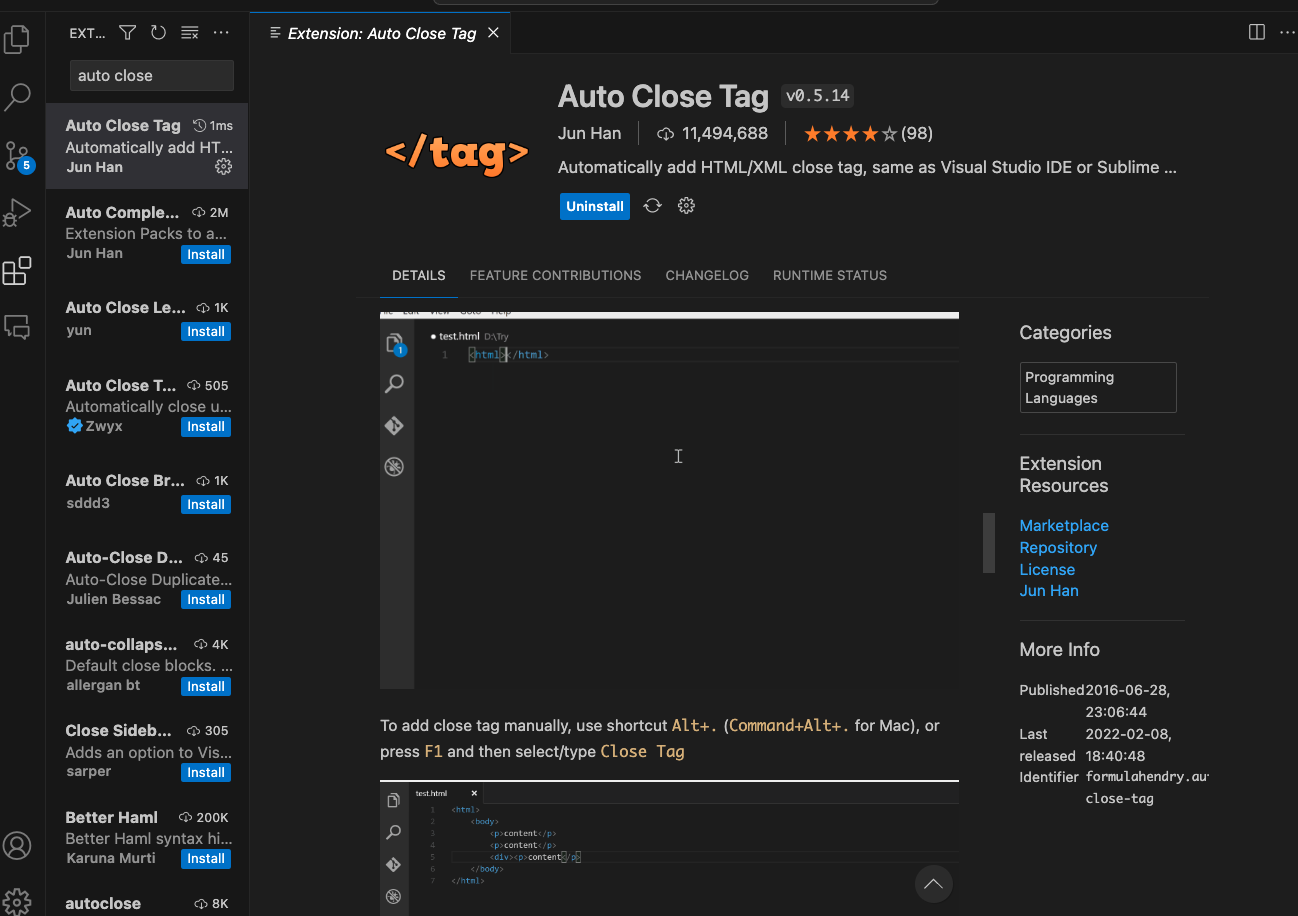Open gear menu for Auto Close Tag list item
Image resolution: width=1298 pixels, height=916 pixels.
(x=224, y=167)
